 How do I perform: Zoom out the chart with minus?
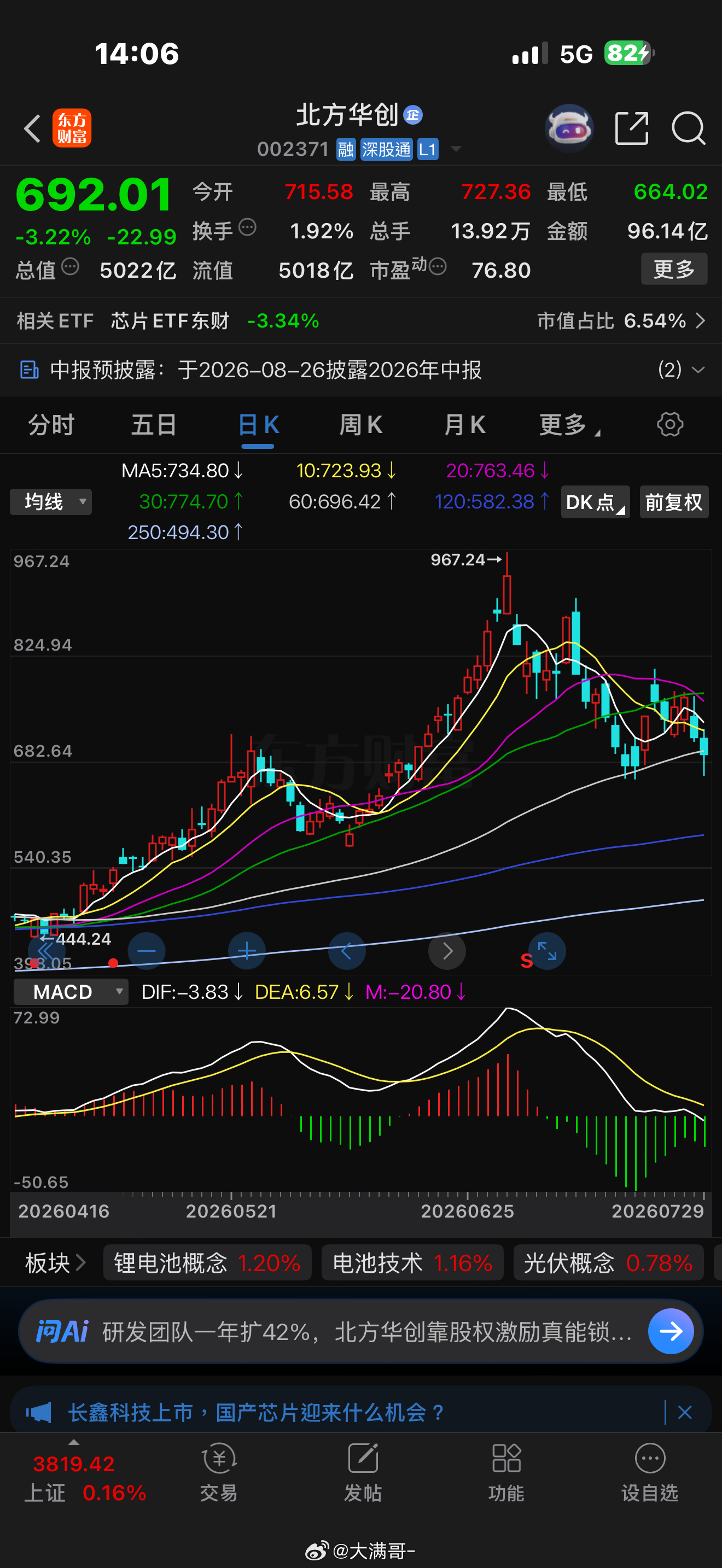[x=147, y=951]
